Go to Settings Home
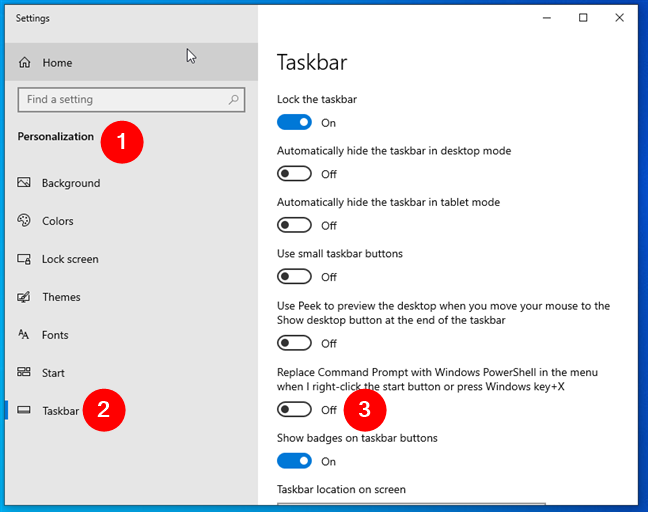 [x=131, y=62]
